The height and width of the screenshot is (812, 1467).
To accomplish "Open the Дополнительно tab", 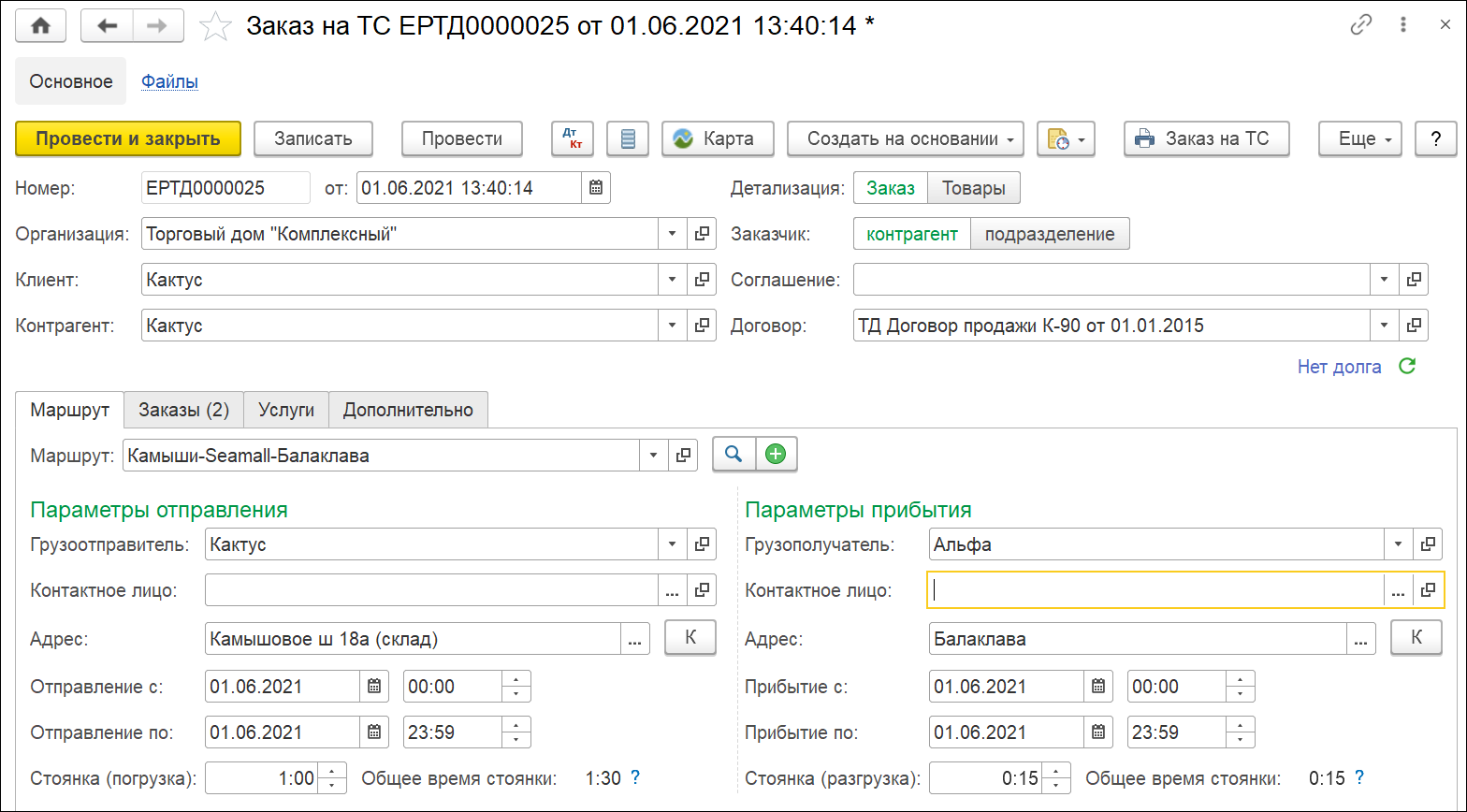I will (x=408, y=410).
